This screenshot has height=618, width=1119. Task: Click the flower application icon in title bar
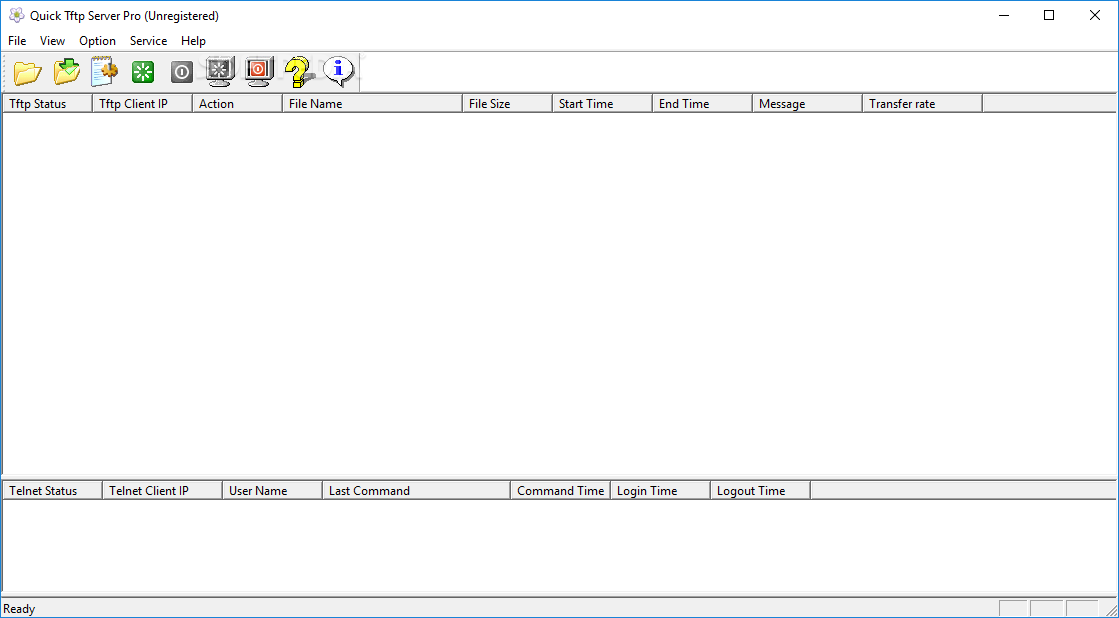point(16,16)
